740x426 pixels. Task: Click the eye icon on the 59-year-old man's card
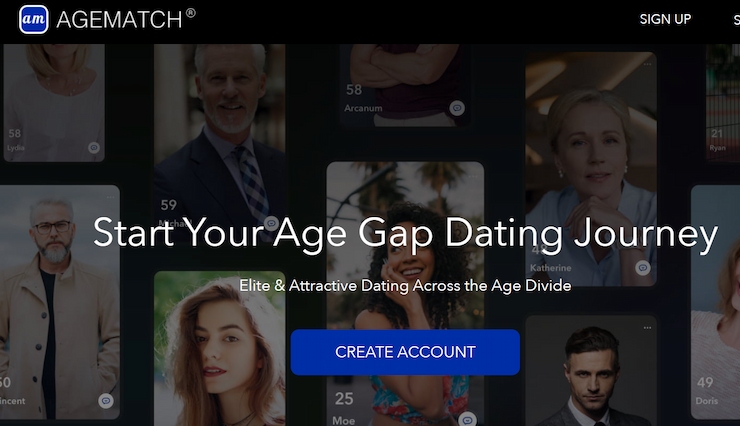[x=271, y=223]
